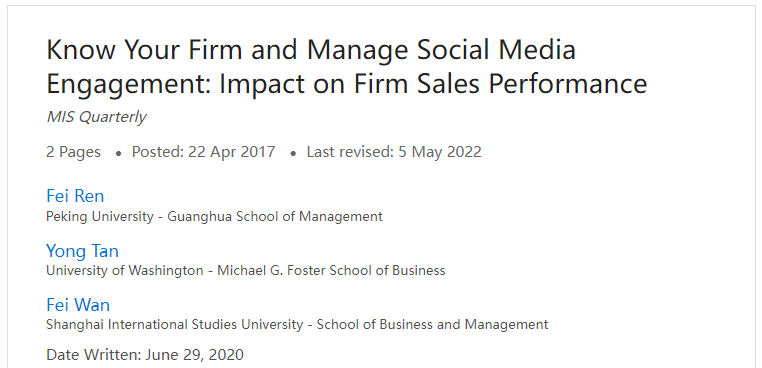Open the Fei Ren author link
This screenshot has height=368, width=762.
pyautogui.click(x=75, y=196)
